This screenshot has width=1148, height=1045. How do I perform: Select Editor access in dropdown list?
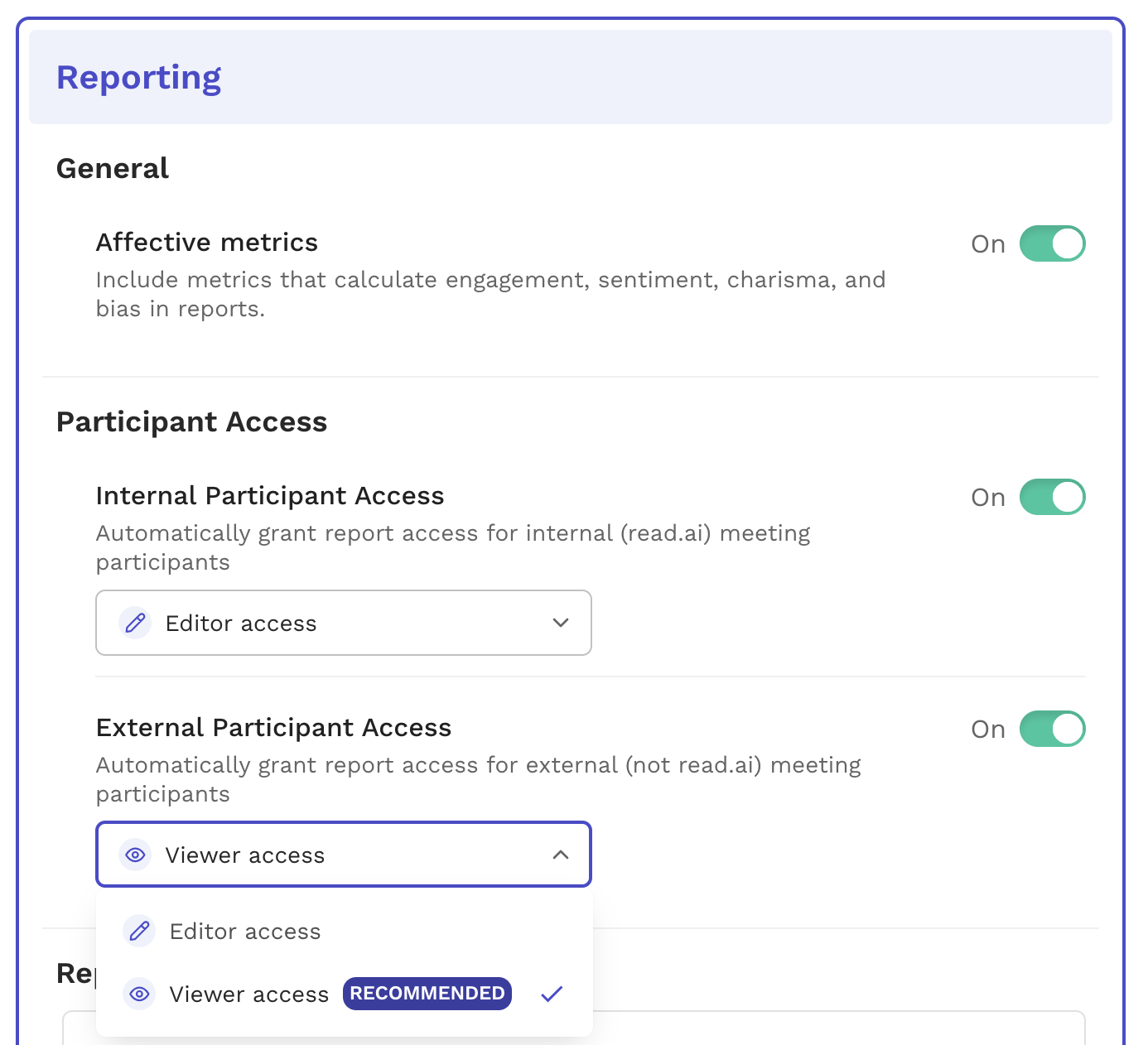click(344, 932)
